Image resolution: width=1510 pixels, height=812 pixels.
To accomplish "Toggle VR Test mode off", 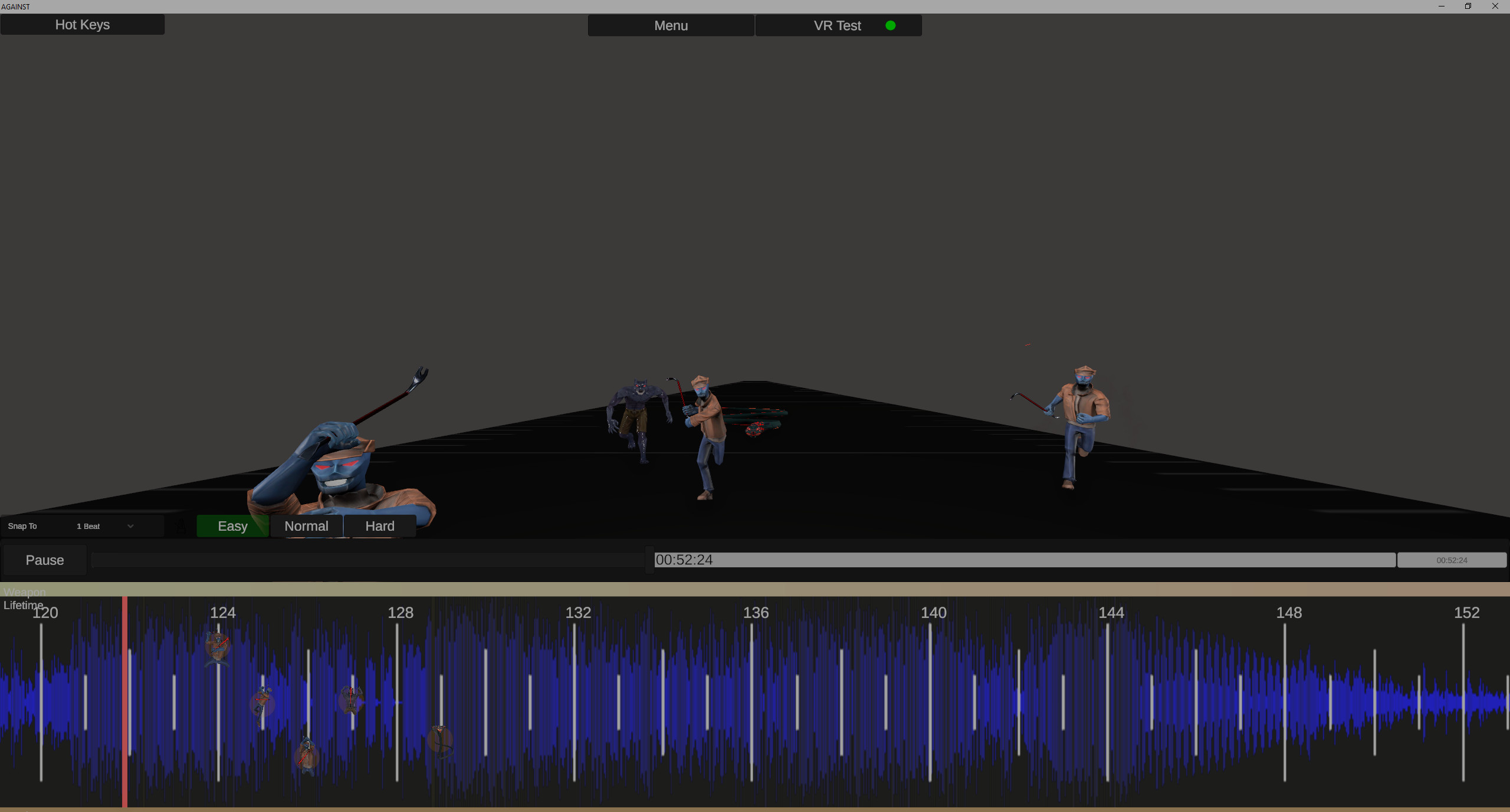I will [x=837, y=25].
